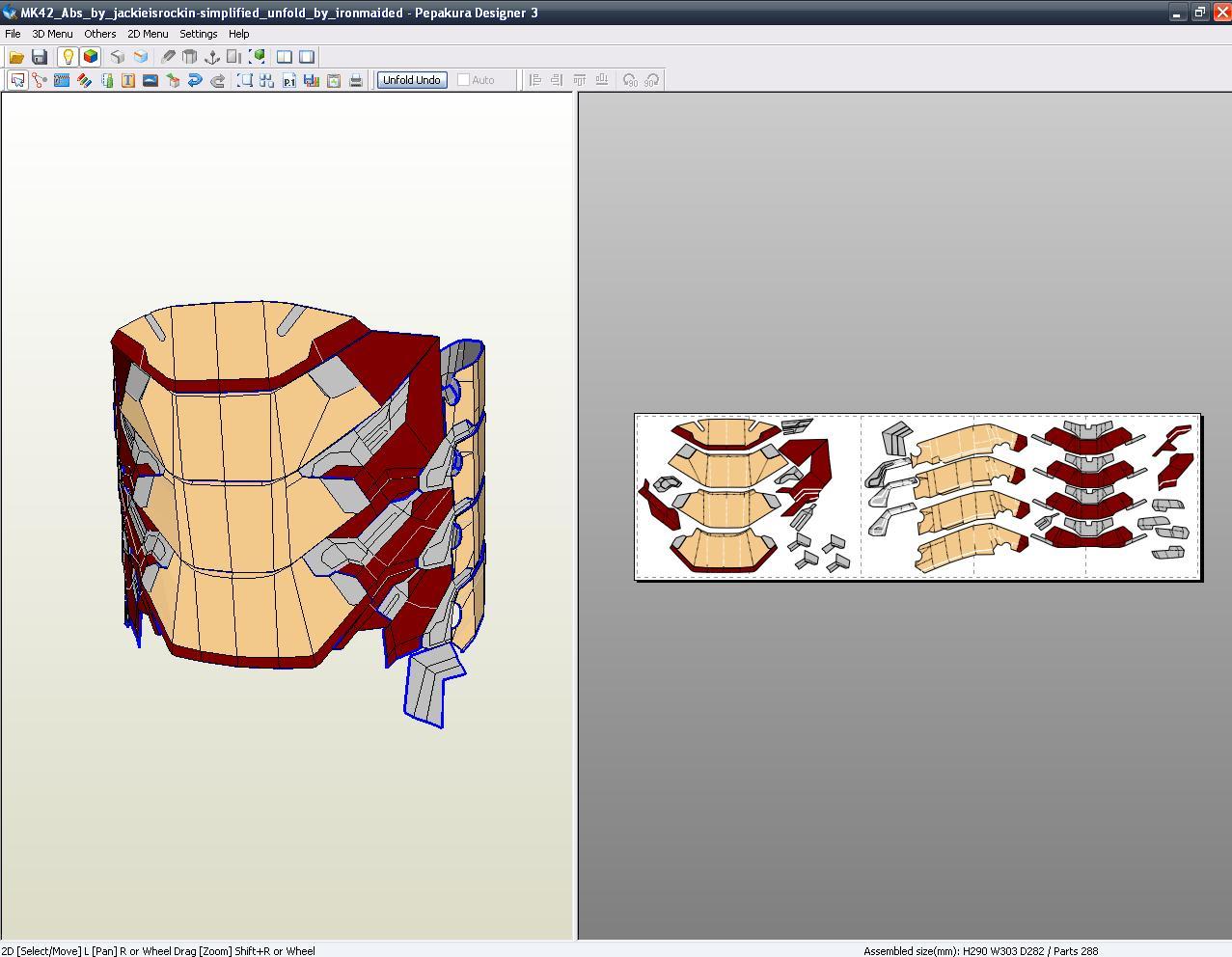Select the Select/Move arrow tool
The image size is (1232, 957).
[17, 80]
